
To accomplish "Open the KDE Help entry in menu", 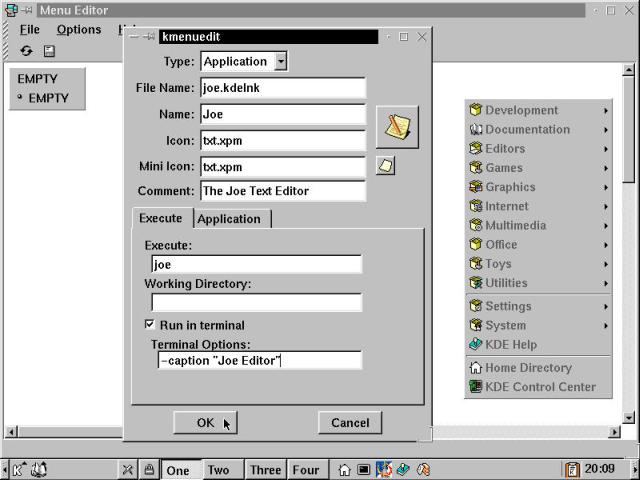I will 510,344.
